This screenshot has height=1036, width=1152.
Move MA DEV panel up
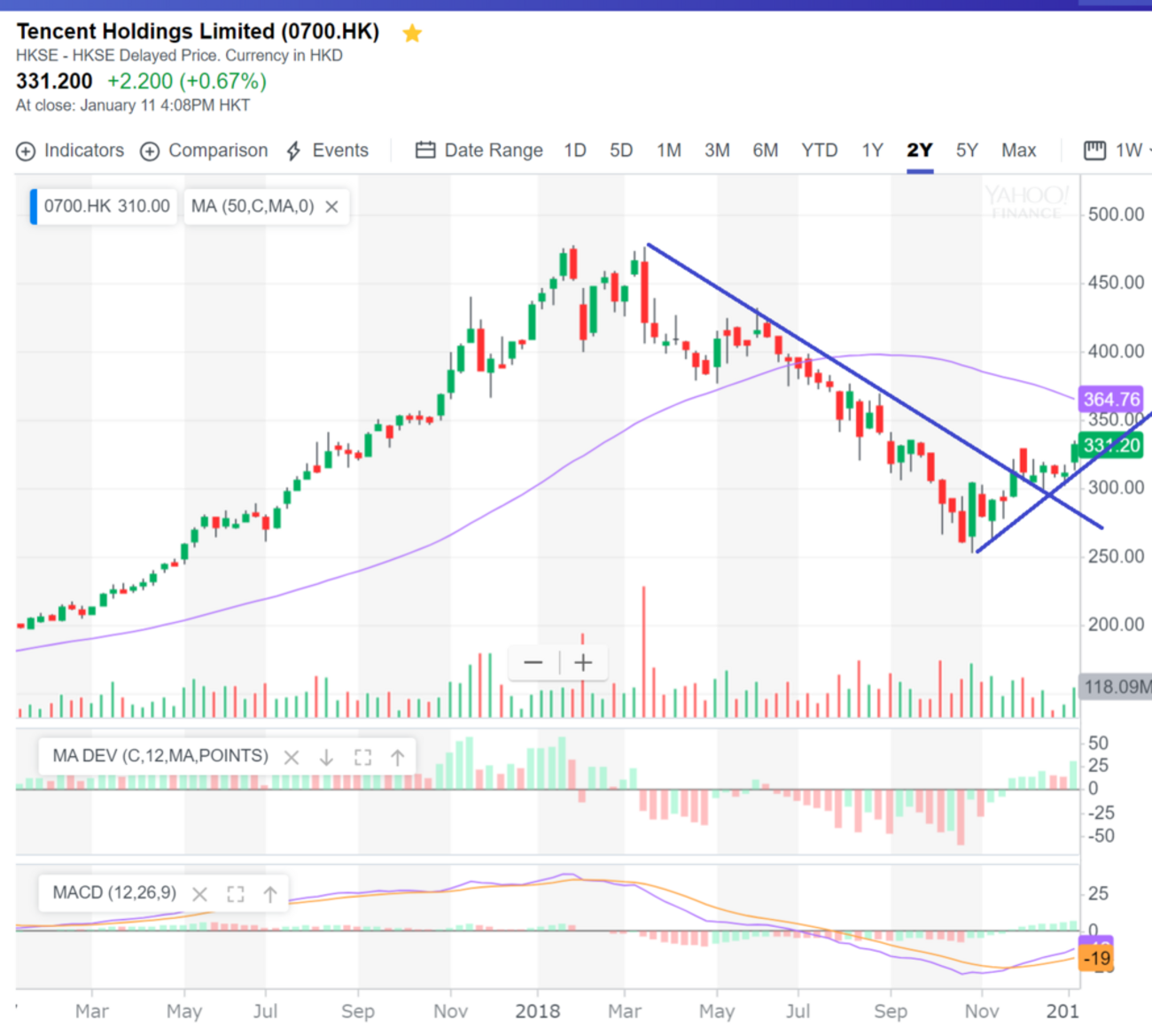click(398, 758)
